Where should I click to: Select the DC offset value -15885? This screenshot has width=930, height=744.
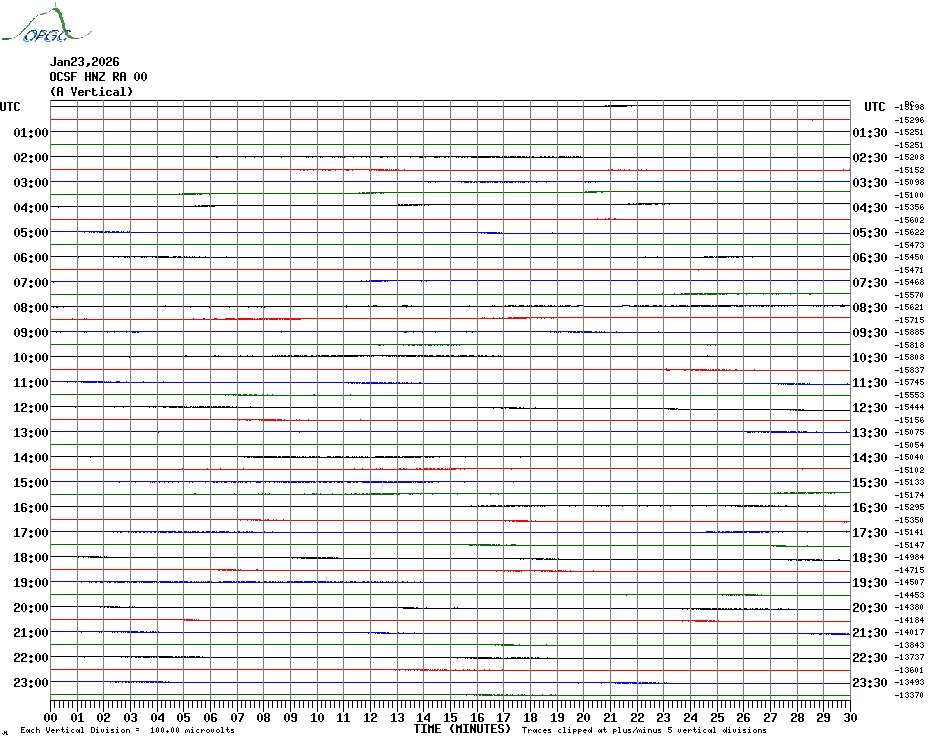pyautogui.click(x=909, y=332)
